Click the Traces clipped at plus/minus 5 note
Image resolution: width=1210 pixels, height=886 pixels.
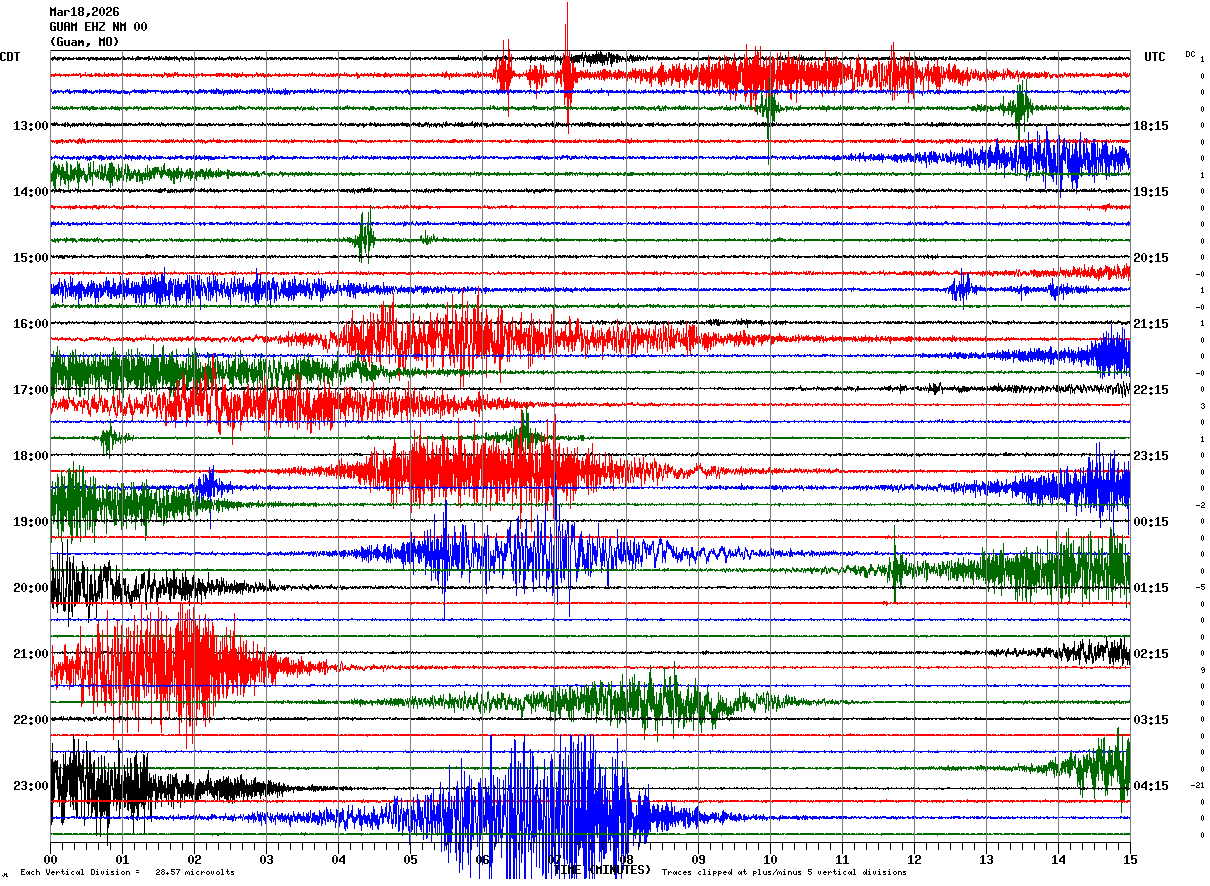(x=784, y=873)
